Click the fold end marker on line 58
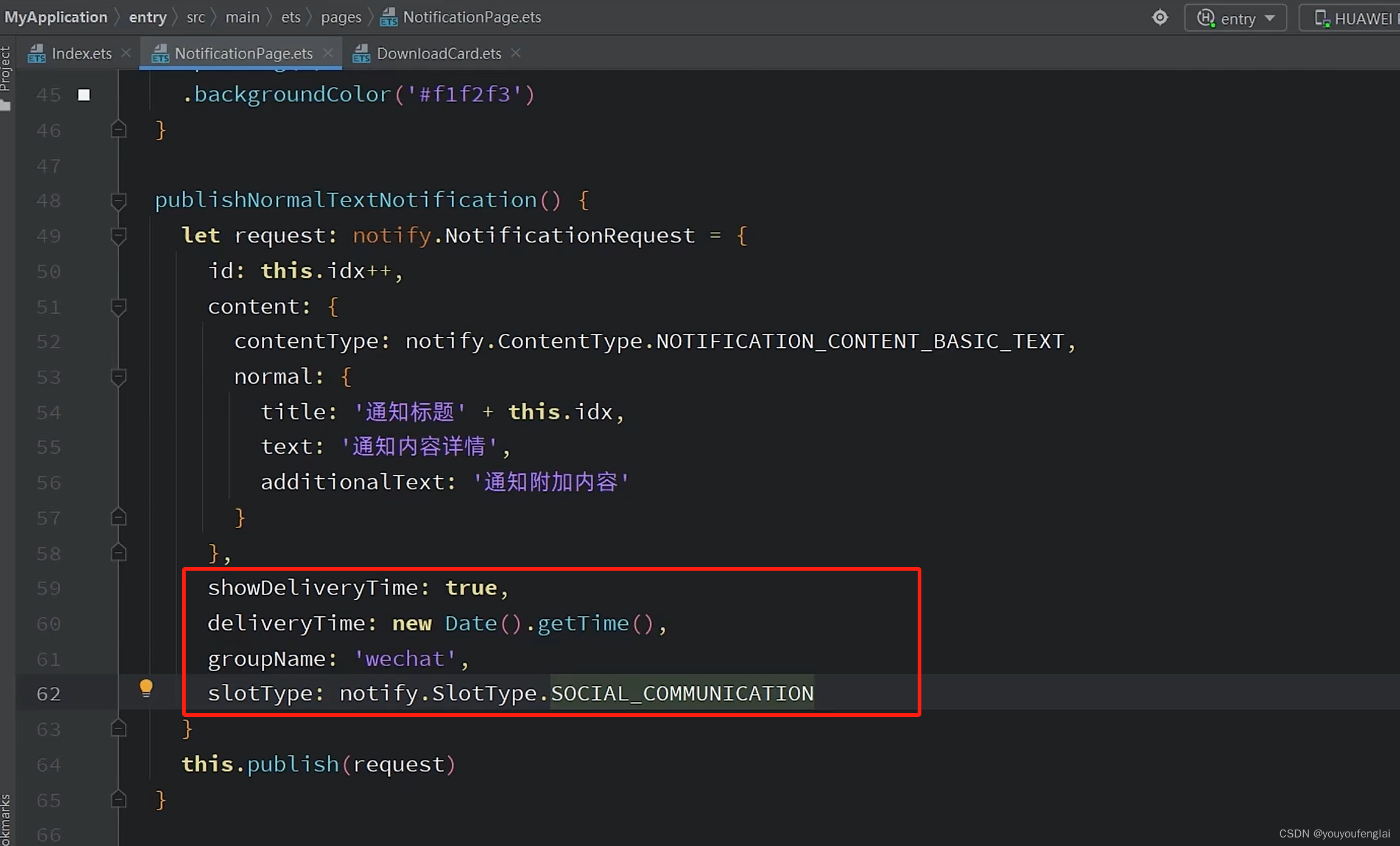The image size is (1400, 846). click(x=119, y=552)
